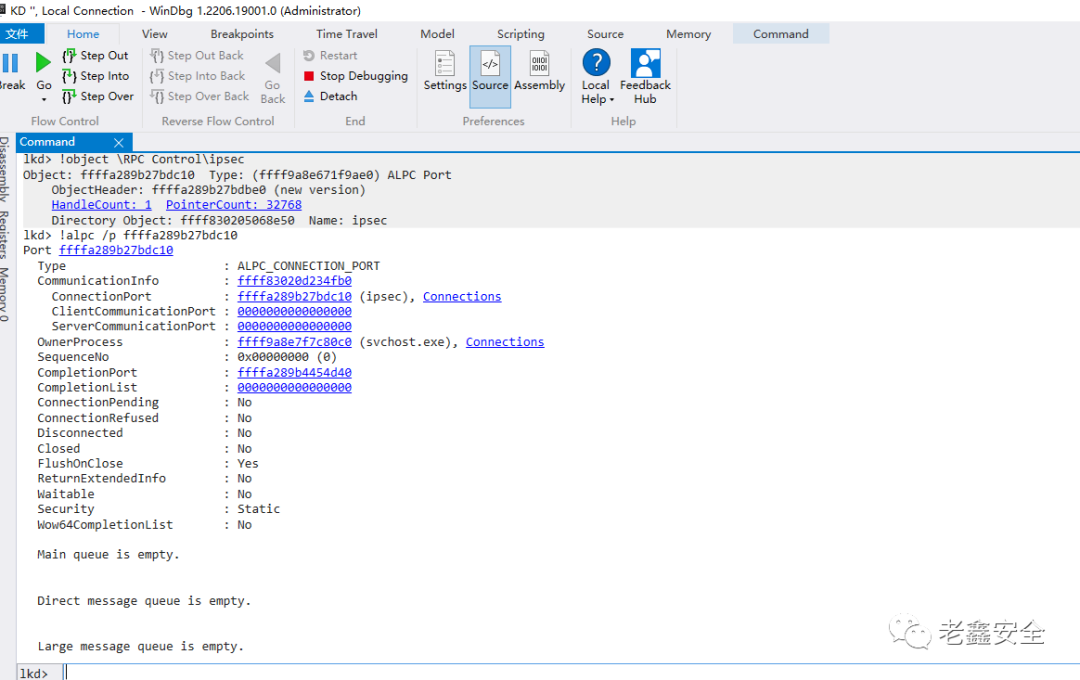
Task: Click 'Direct message queue is empty.' text
Action: (x=144, y=601)
